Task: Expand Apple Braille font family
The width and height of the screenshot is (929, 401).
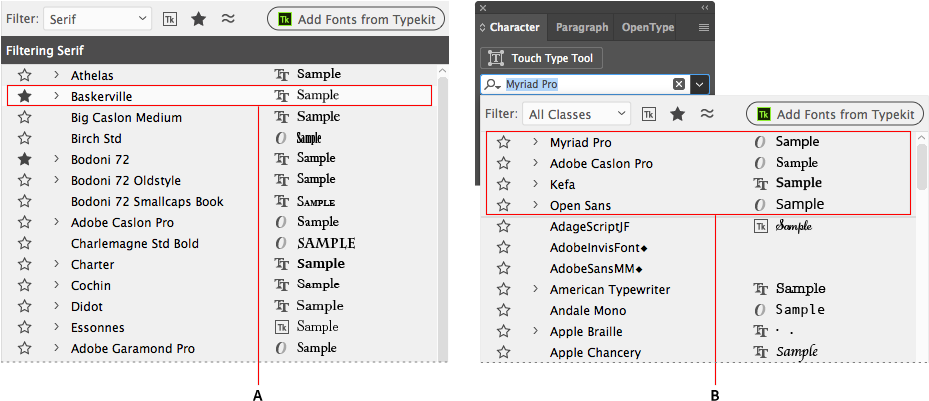Action: (x=535, y=332)
